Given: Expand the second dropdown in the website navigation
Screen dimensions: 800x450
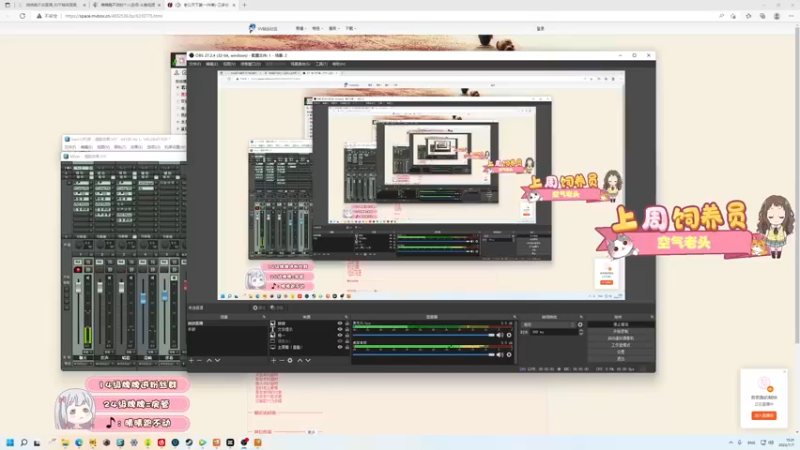Looking at the screenshot, I should point(317,29).
